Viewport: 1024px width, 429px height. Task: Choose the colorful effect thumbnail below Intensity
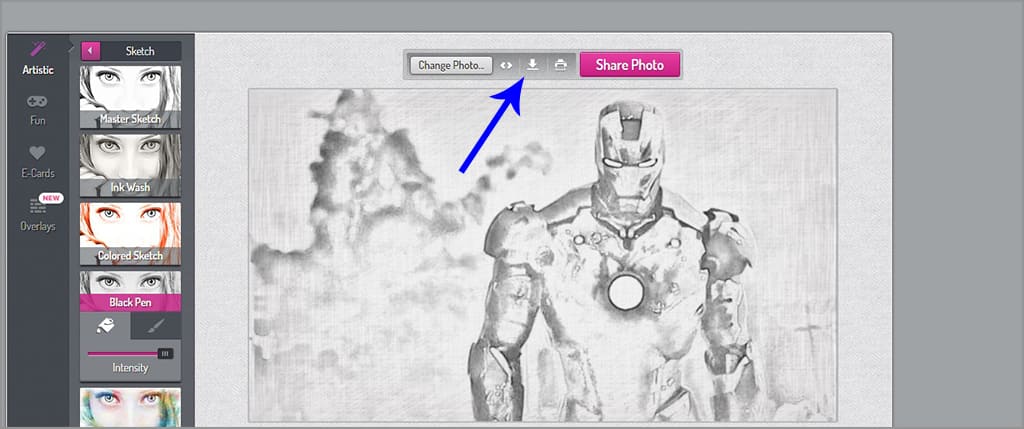click(x=130, y=407)
